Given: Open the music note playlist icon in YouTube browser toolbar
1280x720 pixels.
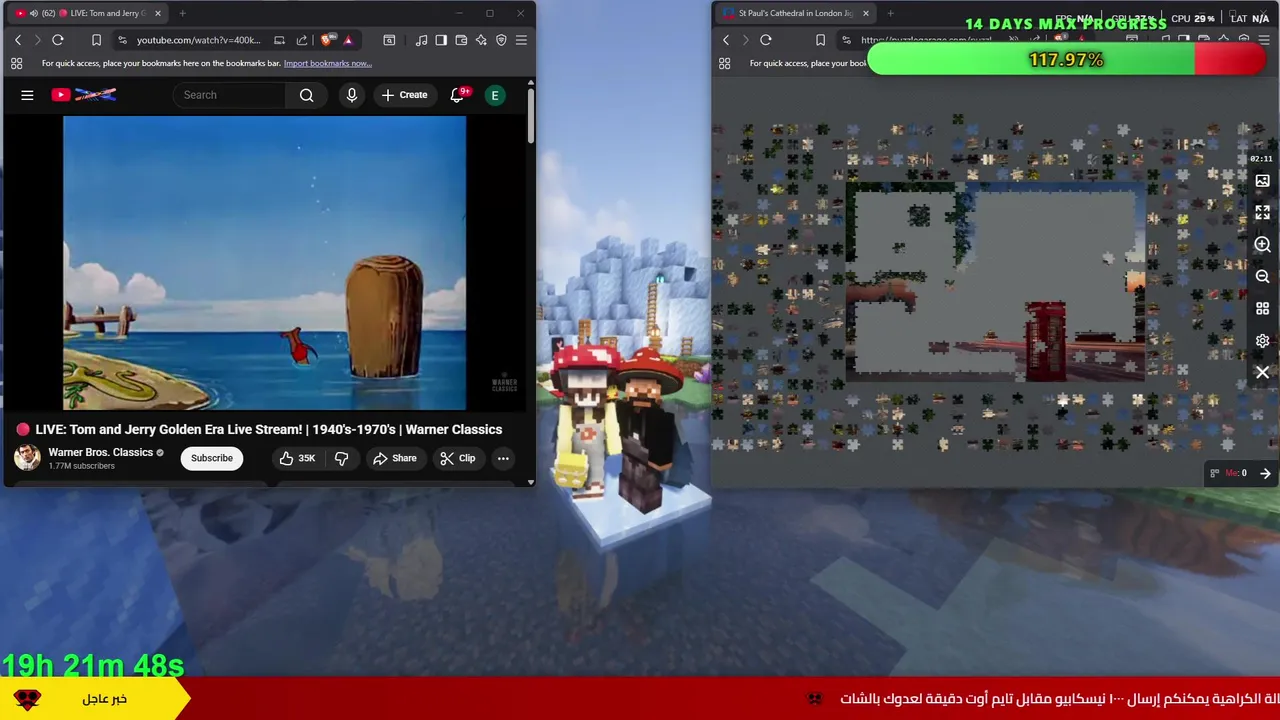Looking at the screenshot, I should point(421,40).
